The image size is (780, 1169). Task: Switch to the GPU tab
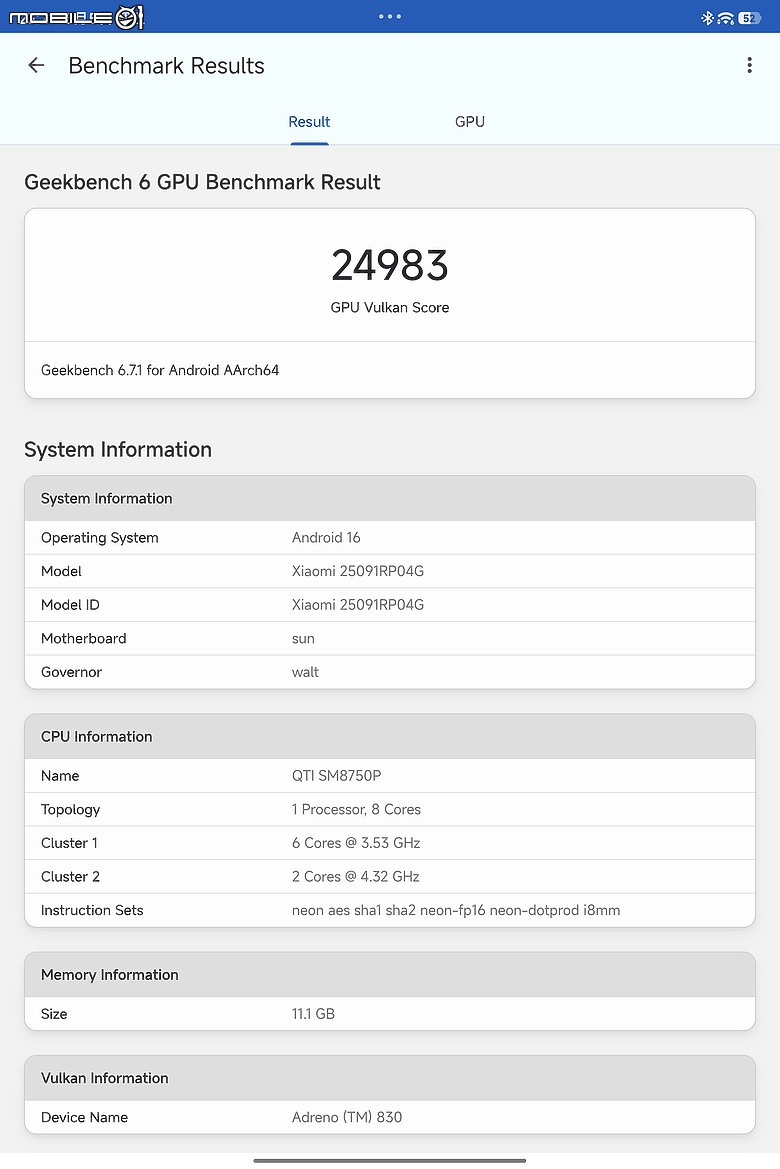pyautogui.click(x=470, y=122)
